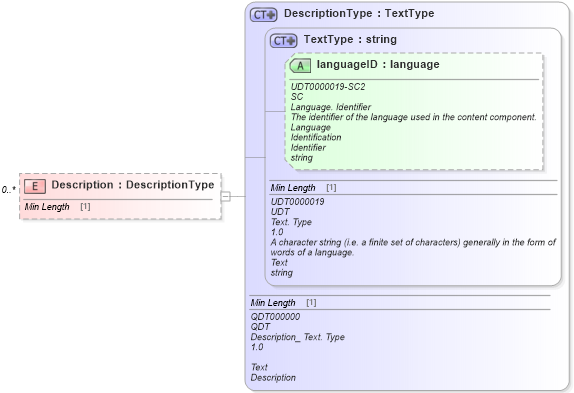Click 'UDT0000019-SC2' text
The height and width of the screenshot is (393, 574).
pyautogui.click(x=328, y=87)
